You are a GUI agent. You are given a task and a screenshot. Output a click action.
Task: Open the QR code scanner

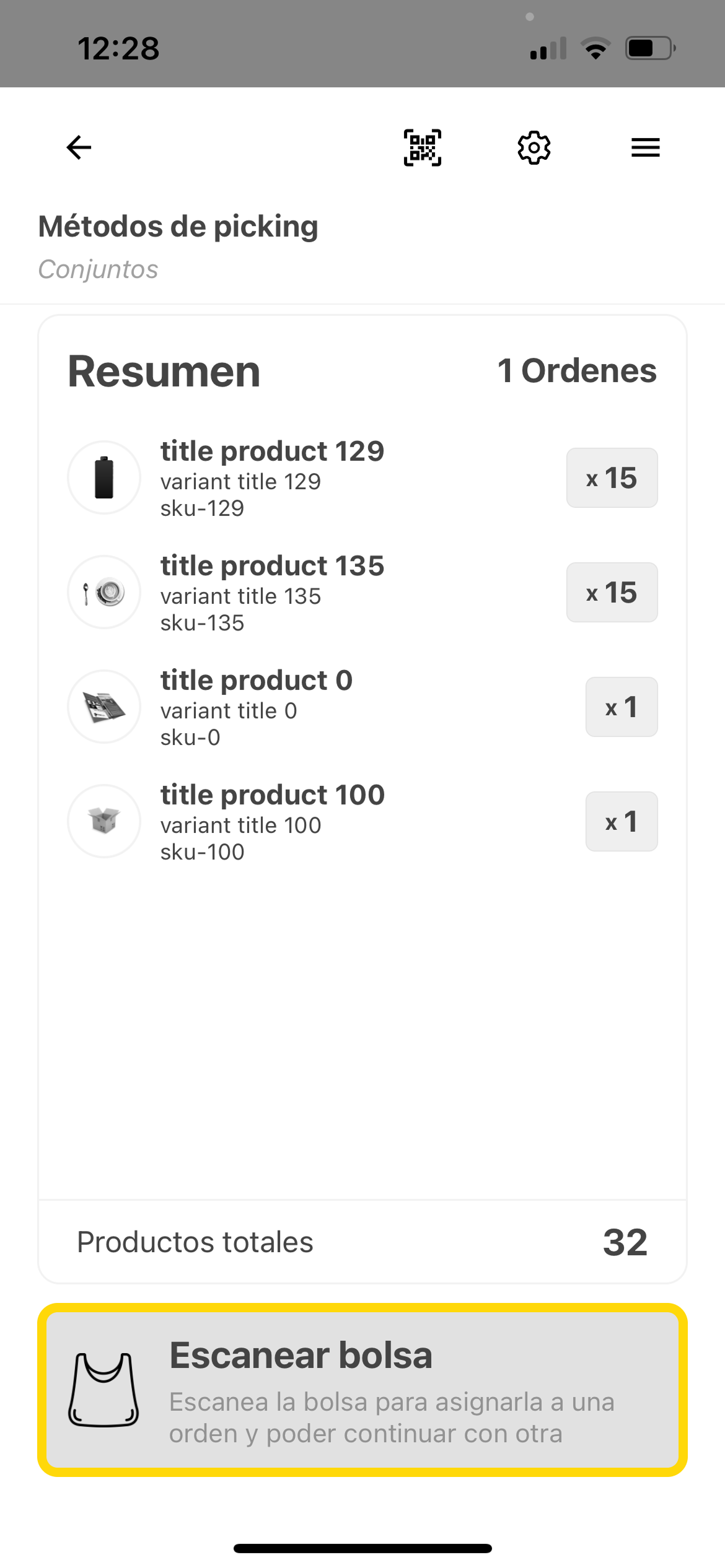[423, 147]
